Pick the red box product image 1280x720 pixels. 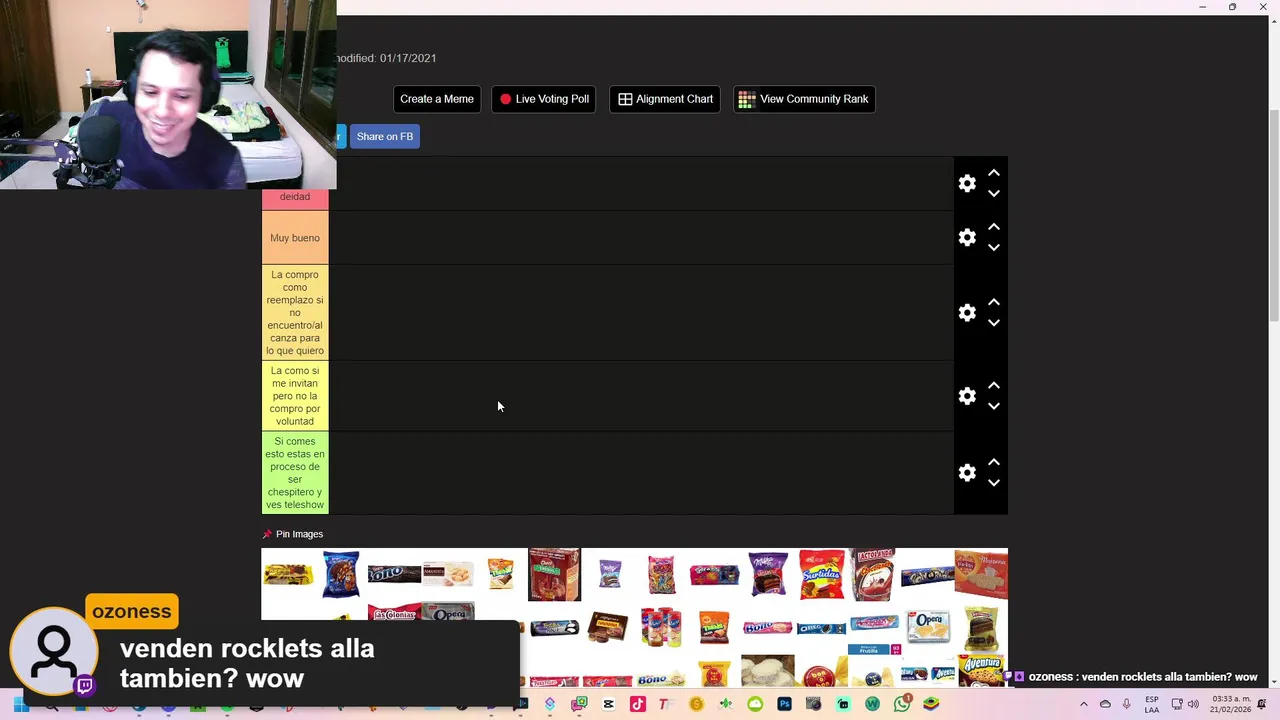coord(554,575)
